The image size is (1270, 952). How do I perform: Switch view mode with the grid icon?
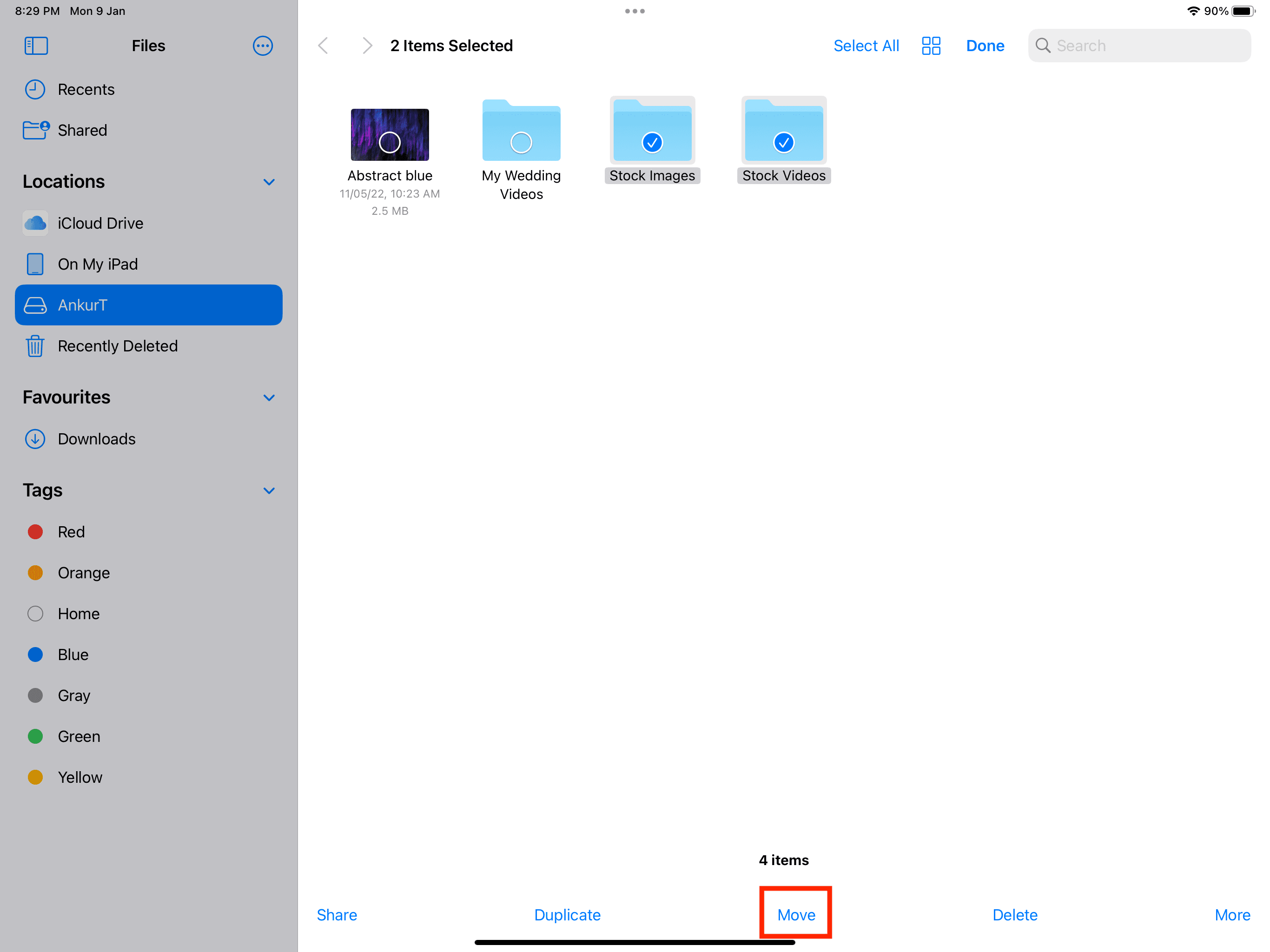(x=931, y=46)
